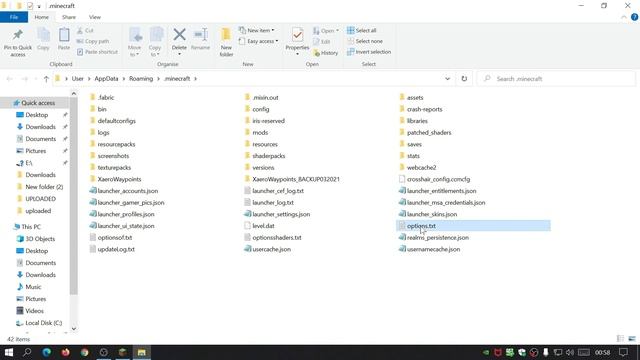
Task: Select the optionsof.txt file
Action: [114, 238]
